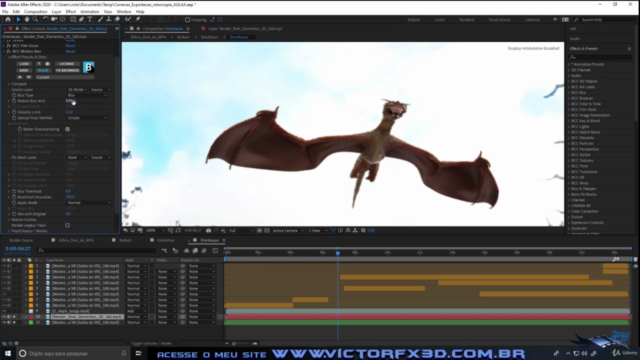Viewport: 640px width, 360px height.
Task: Select the Pen tool
Action: 81,20
